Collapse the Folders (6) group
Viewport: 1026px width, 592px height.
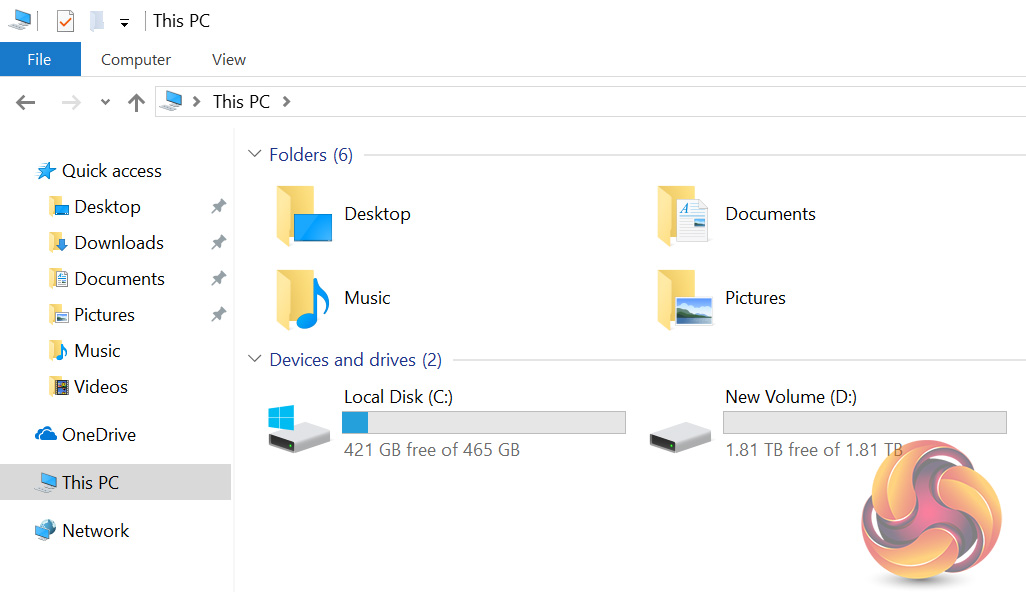[x=254, y=155]
